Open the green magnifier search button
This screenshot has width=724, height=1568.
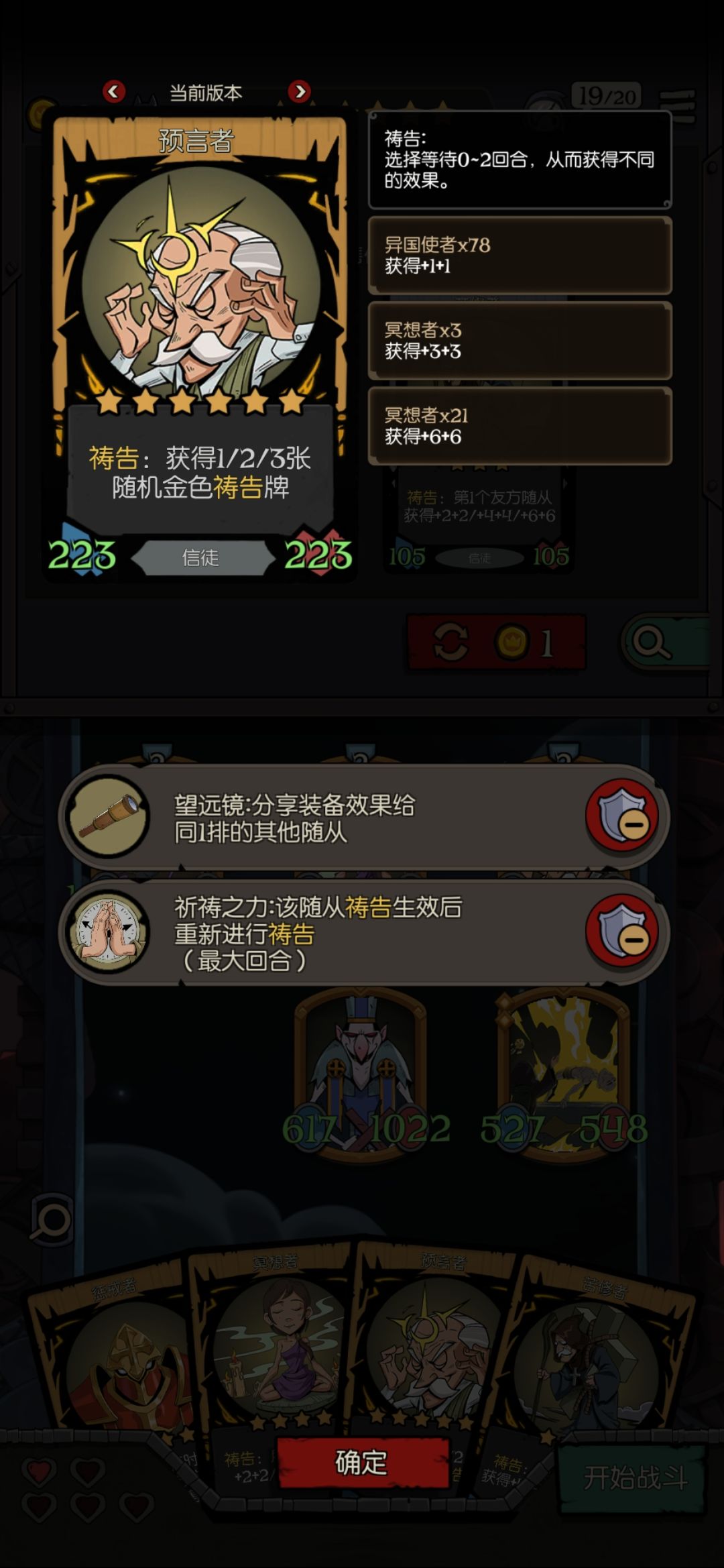[x=664, y=642]
